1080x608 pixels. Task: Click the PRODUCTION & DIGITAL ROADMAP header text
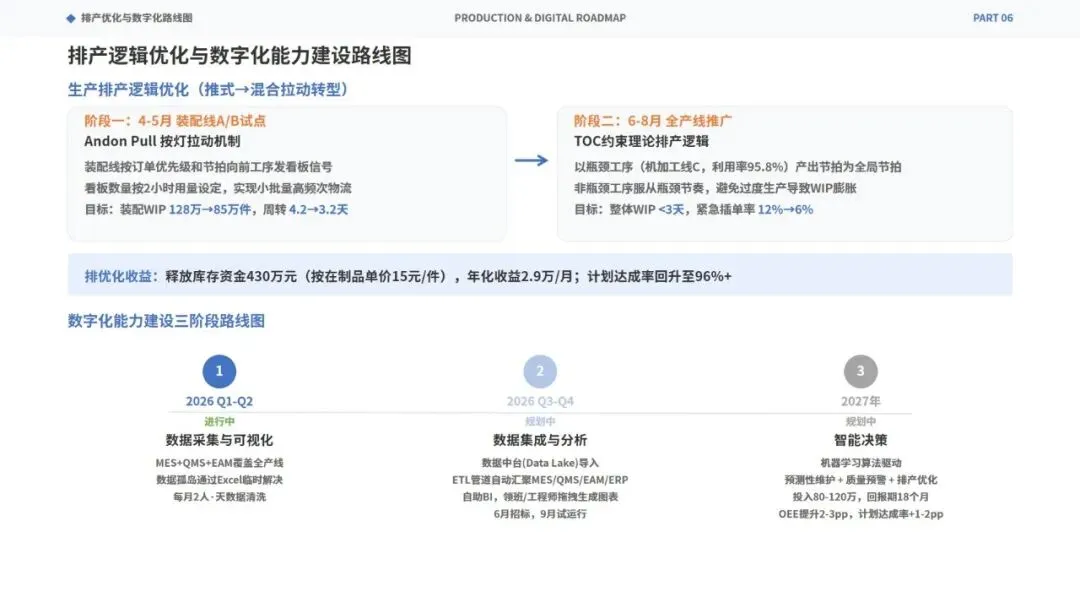[540, 18]
